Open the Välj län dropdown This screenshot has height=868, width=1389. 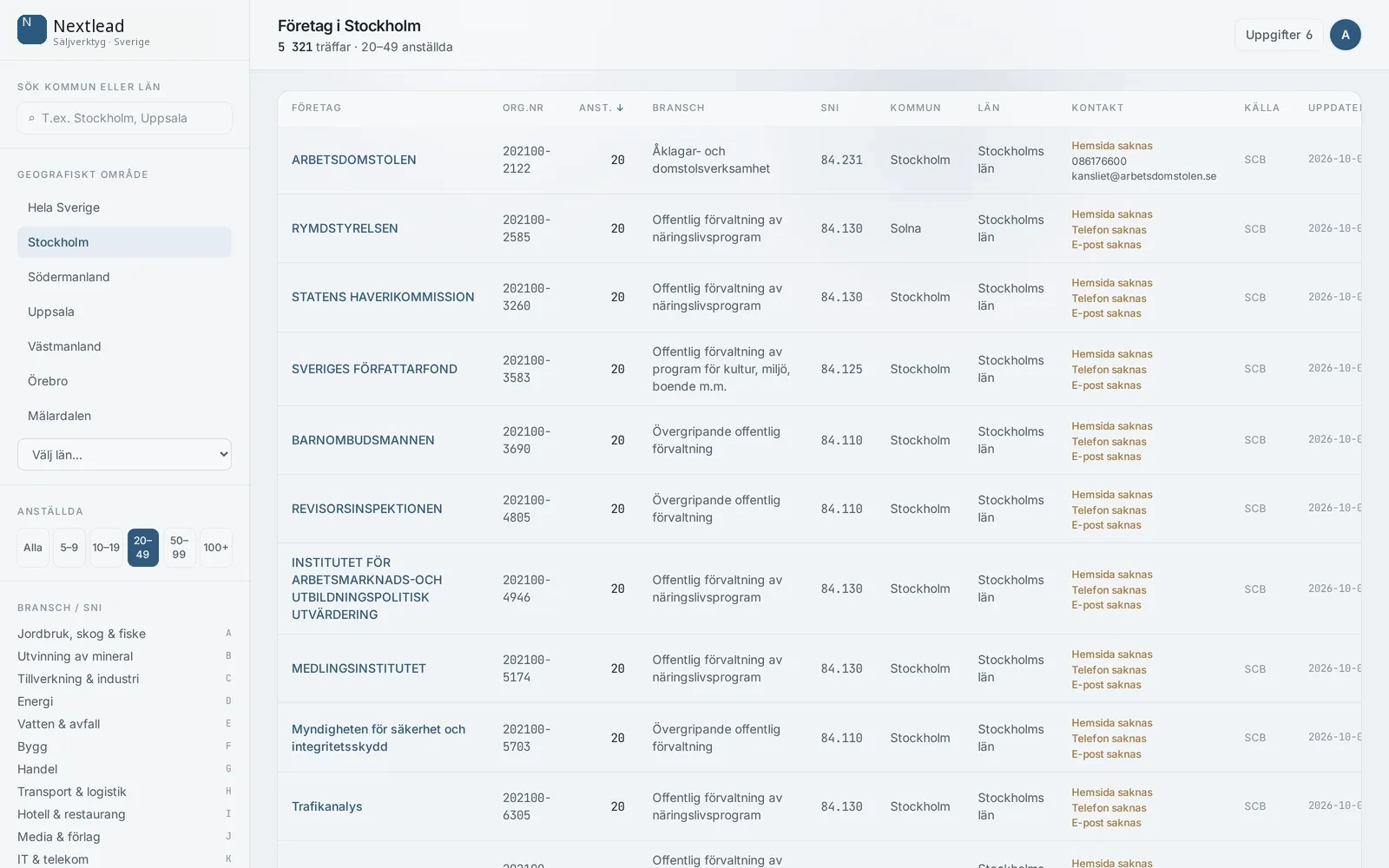click(124, 455)
